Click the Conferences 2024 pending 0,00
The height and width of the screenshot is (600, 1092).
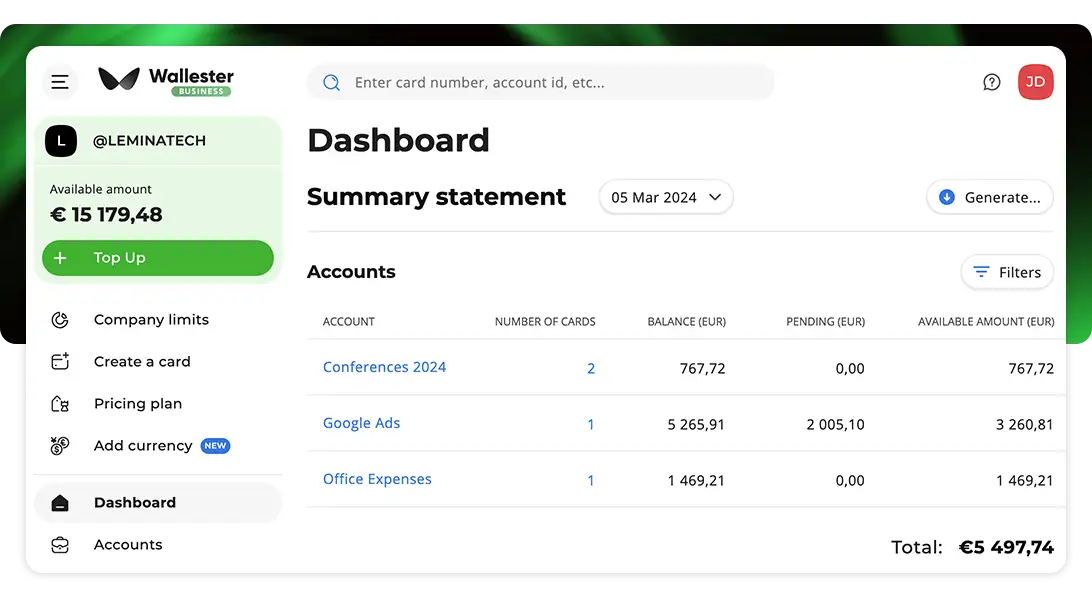850,368
